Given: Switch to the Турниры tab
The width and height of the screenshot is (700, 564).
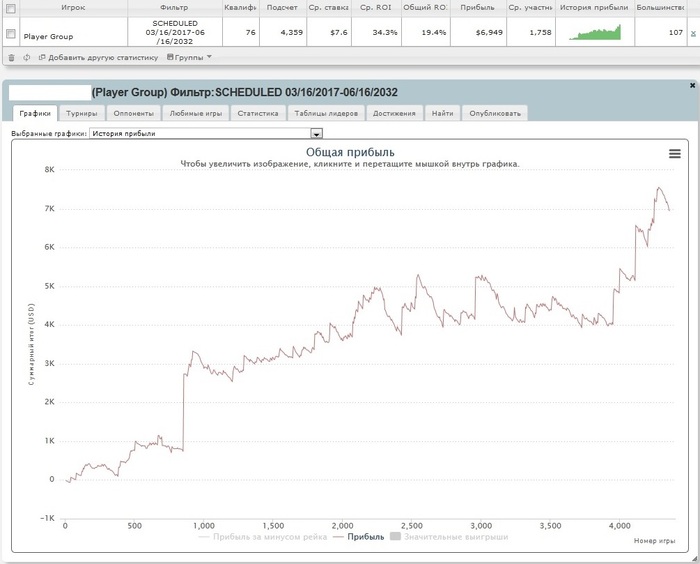Looking at the screenshot, I should click(82, 113).
